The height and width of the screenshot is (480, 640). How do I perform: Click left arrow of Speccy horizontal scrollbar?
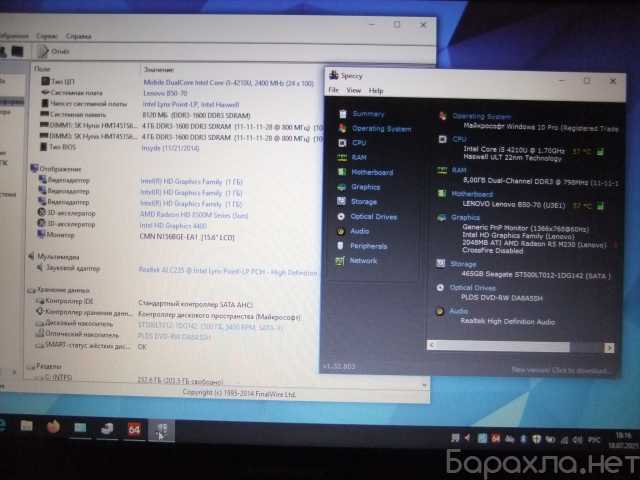pyautogui.click(x=431, y=345)
